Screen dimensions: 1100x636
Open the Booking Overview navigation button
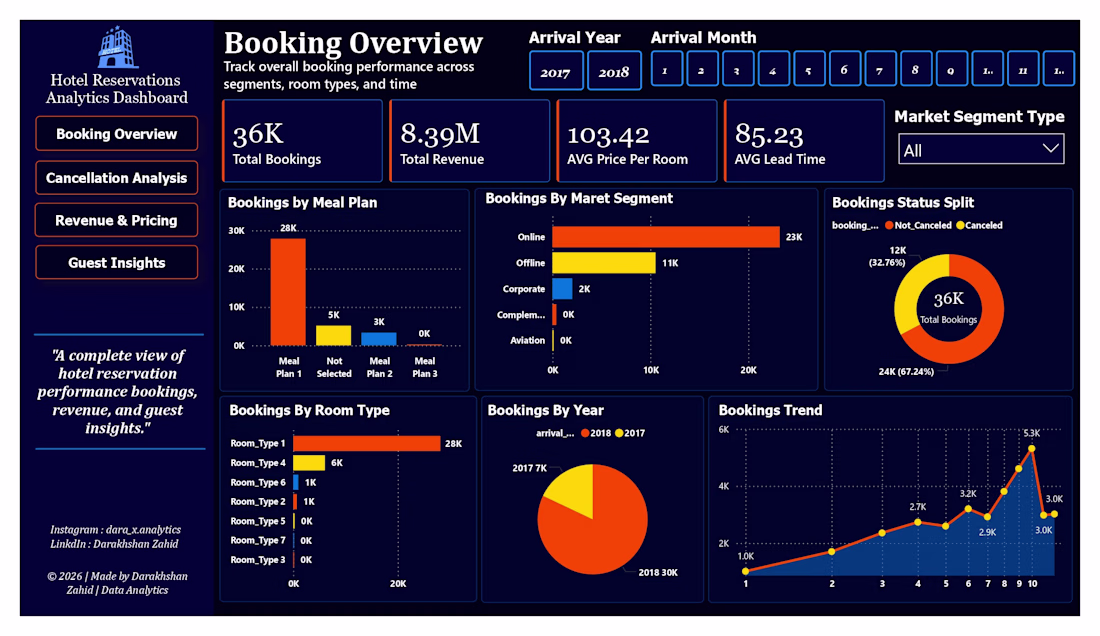click(116, 134)
